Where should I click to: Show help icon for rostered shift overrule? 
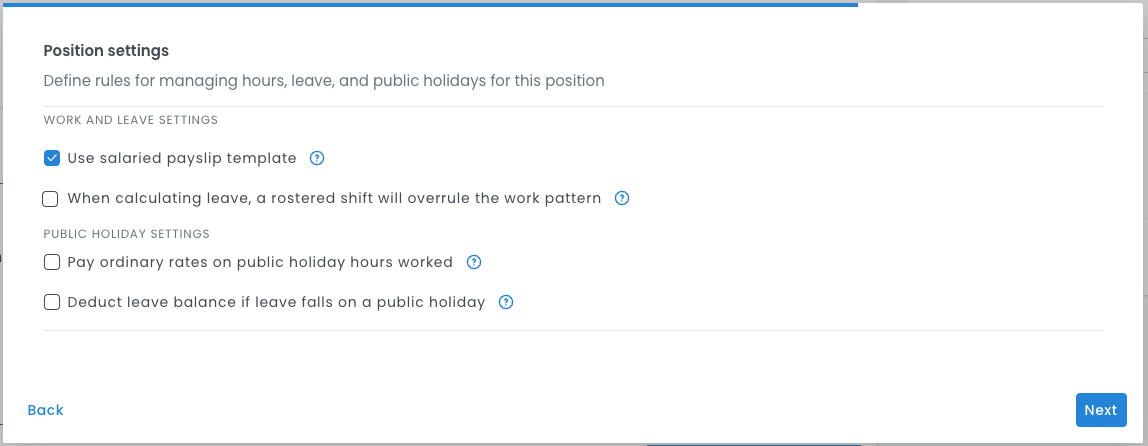622,198
